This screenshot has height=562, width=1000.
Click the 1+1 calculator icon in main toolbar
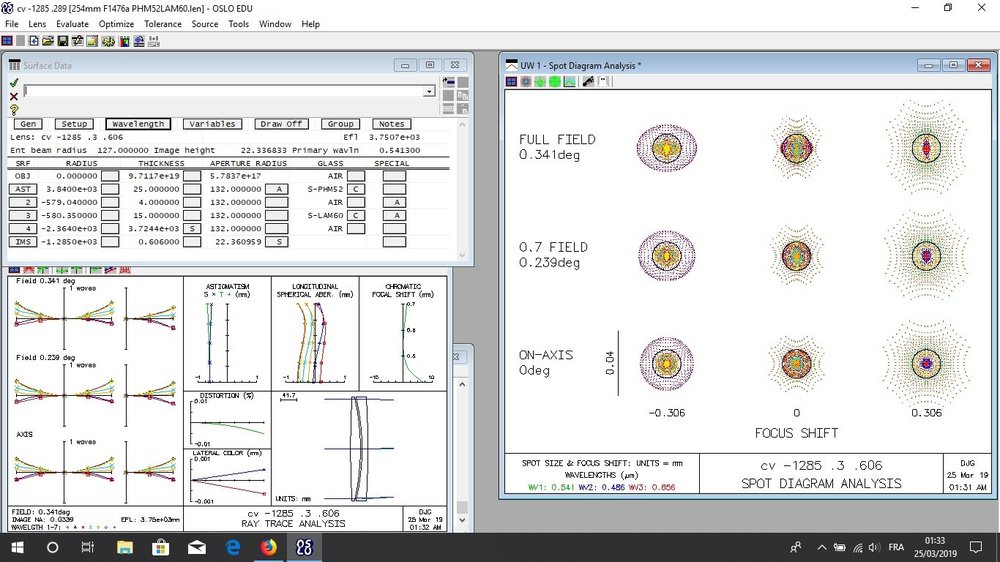point(154,41)
